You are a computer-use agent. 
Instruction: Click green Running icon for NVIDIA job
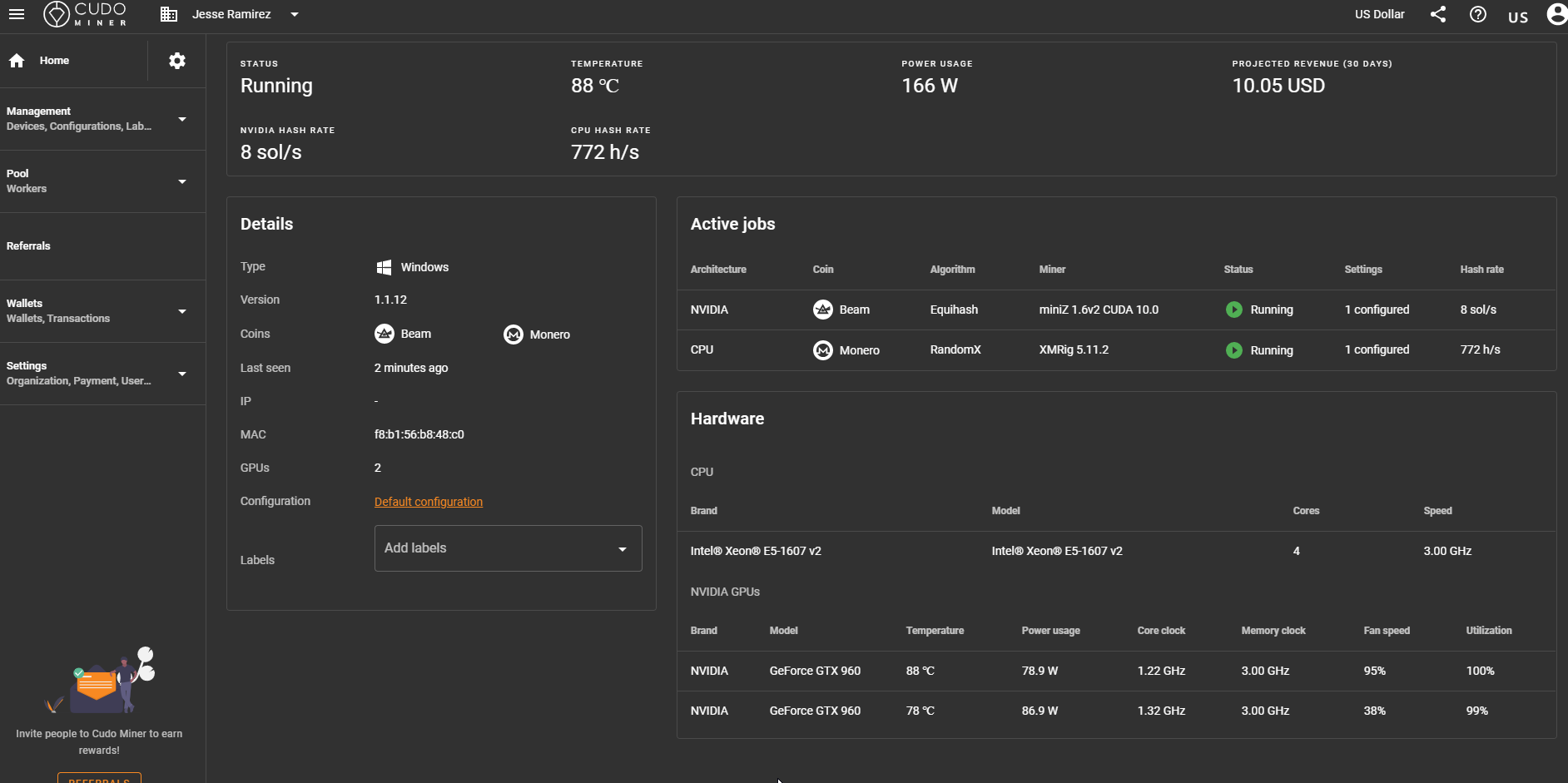tap(1234, 310)
